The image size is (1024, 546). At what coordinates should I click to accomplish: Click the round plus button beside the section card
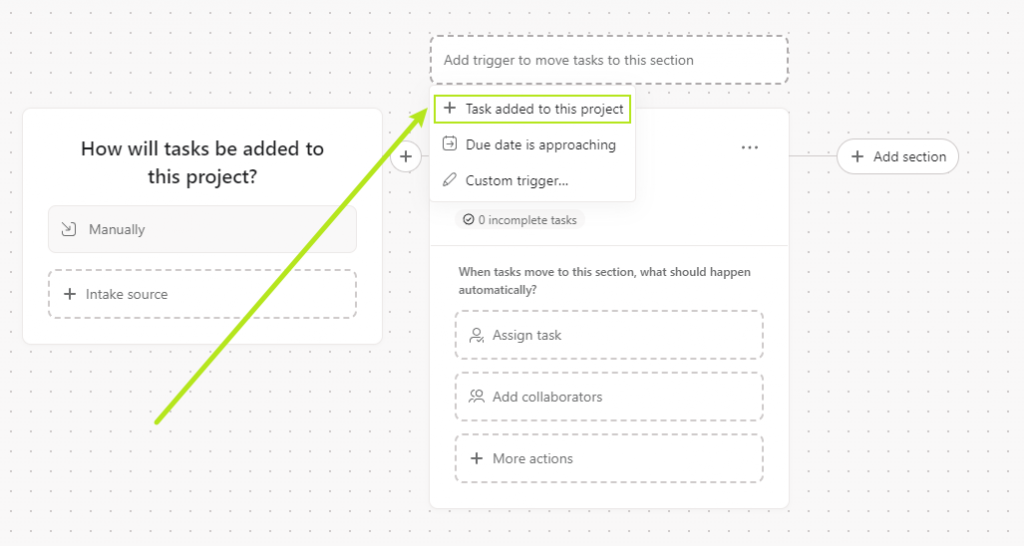tap(406, 157)
